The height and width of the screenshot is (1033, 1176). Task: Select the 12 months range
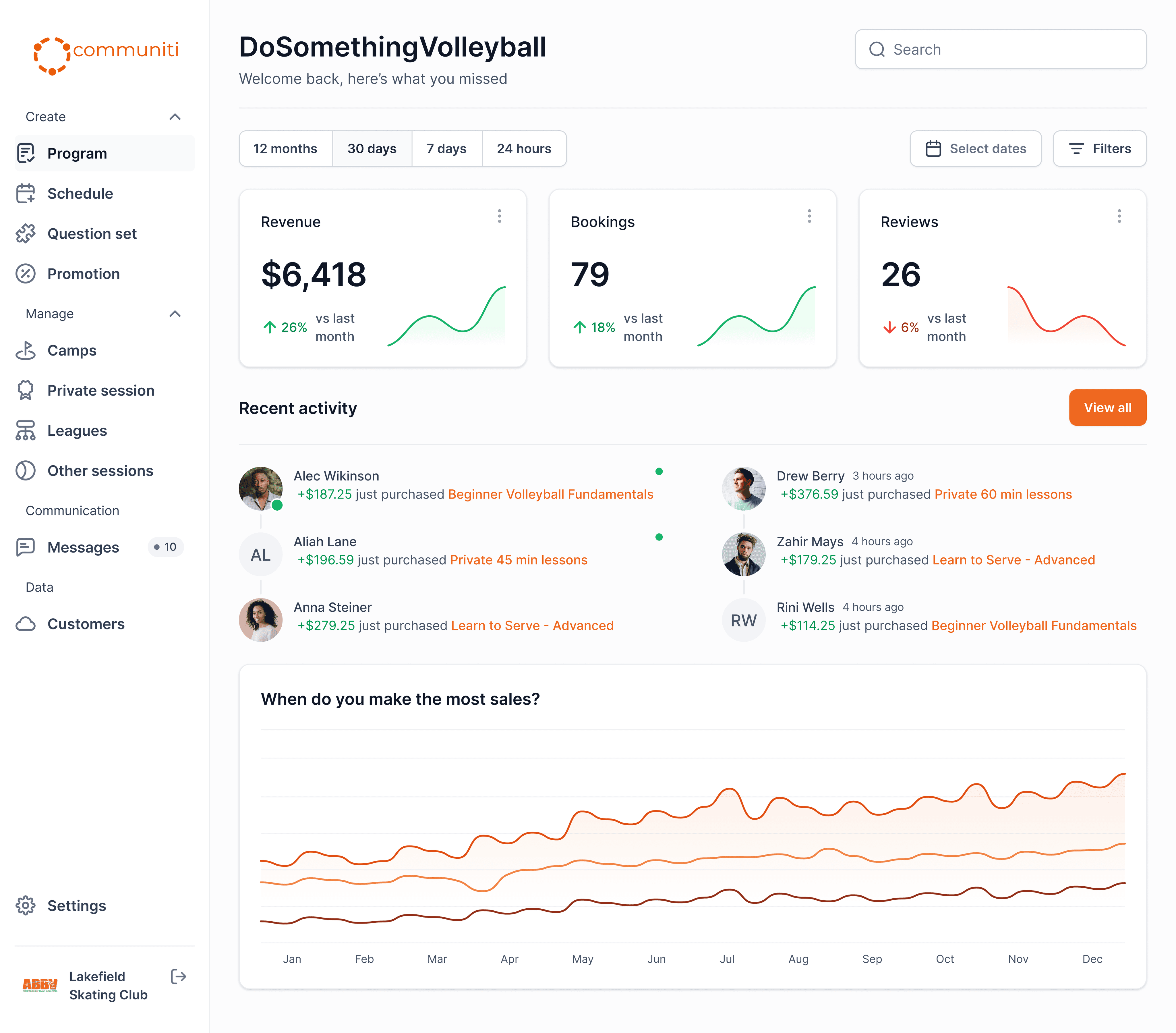pyautogui.click(x=285, y=149)
